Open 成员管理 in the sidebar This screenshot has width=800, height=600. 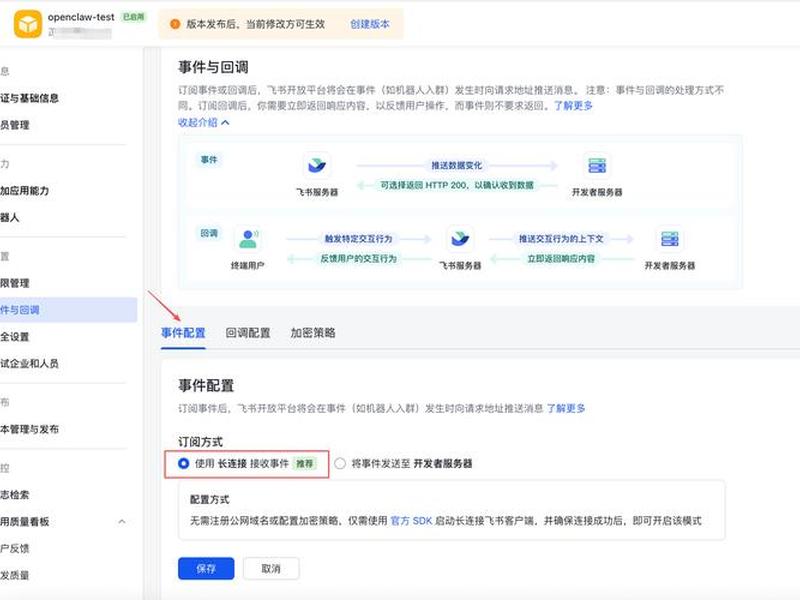[15, 125]
